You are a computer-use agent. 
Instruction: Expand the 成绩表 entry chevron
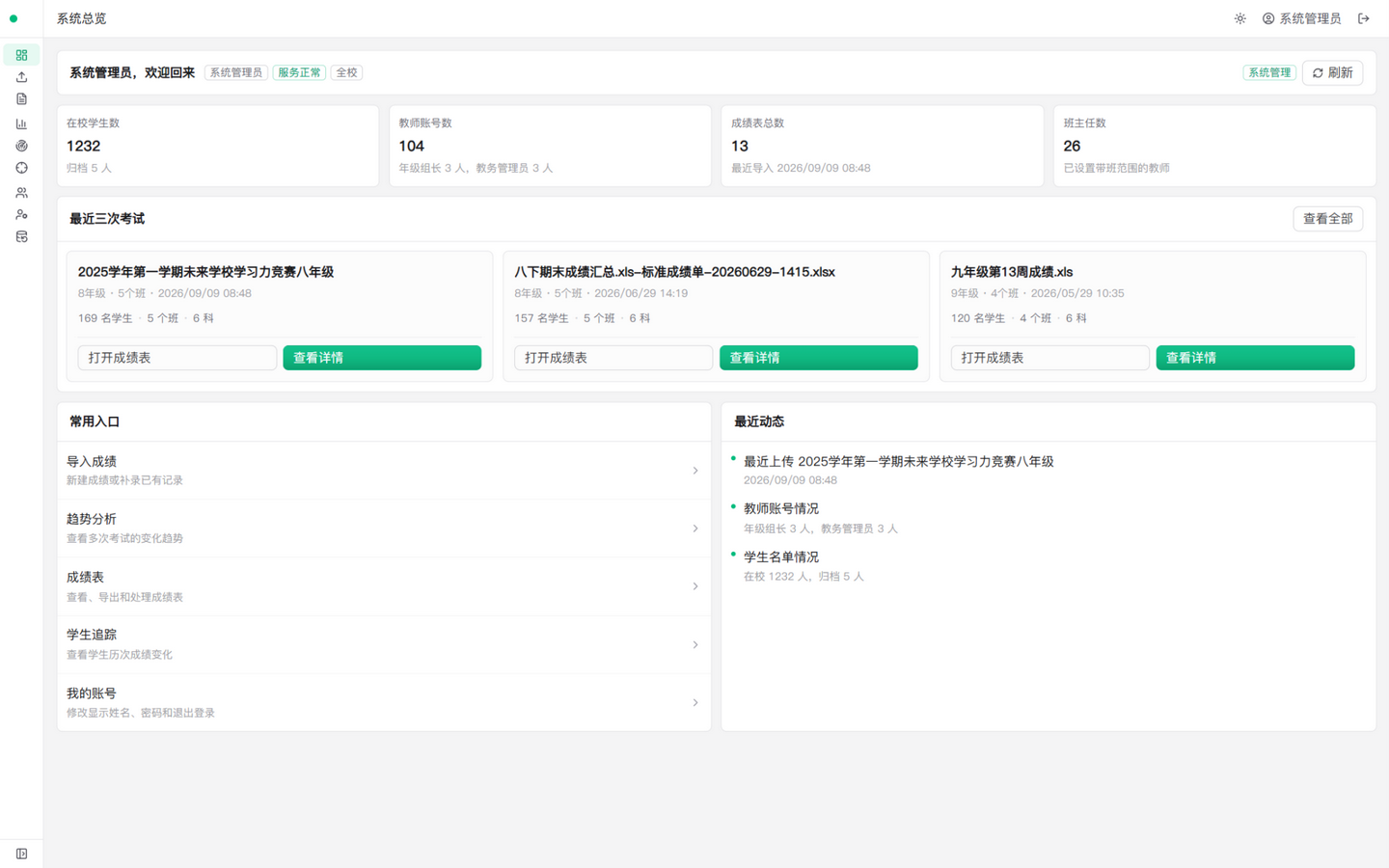click(x=695, y=586)
